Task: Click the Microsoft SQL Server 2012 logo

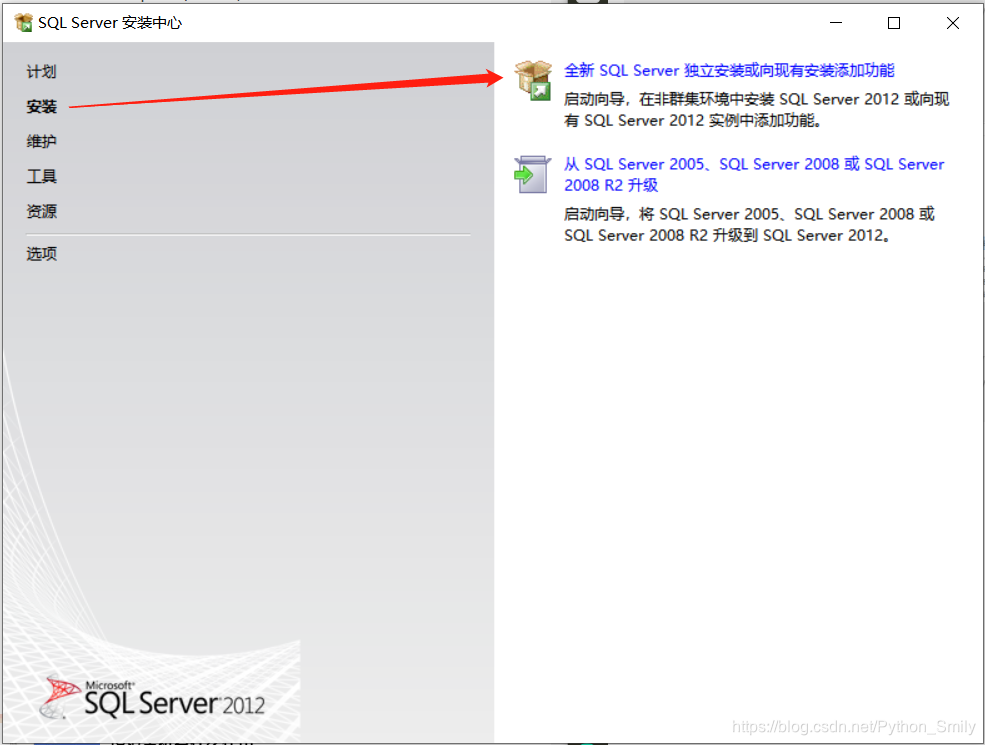Action: (x=152, y=698)
